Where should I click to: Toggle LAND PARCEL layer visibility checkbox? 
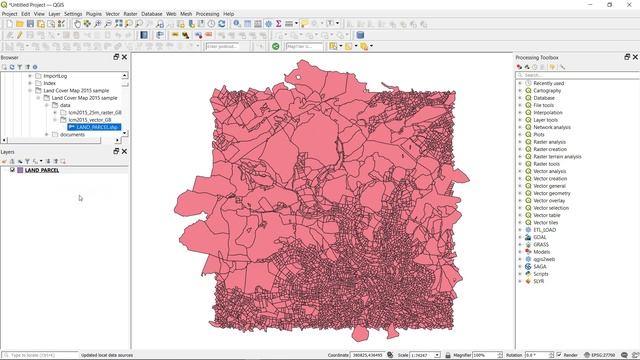click(x=12, y=170)
